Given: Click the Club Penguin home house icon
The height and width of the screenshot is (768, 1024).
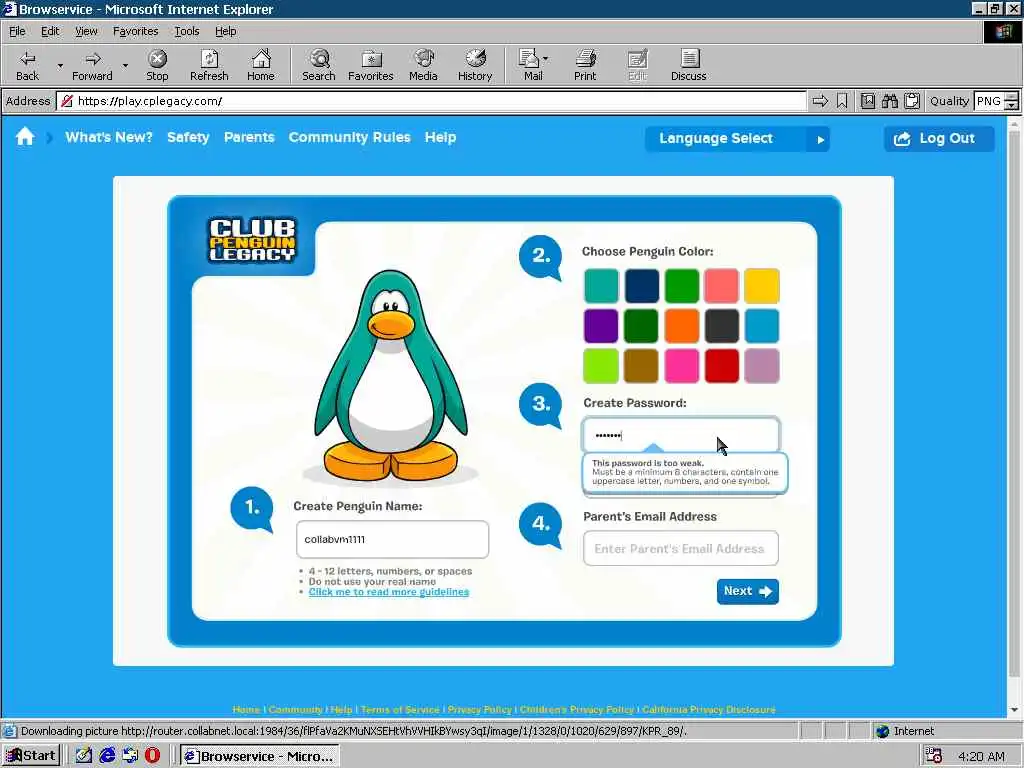Looking at the screenshot, I should tap(25, 136).
